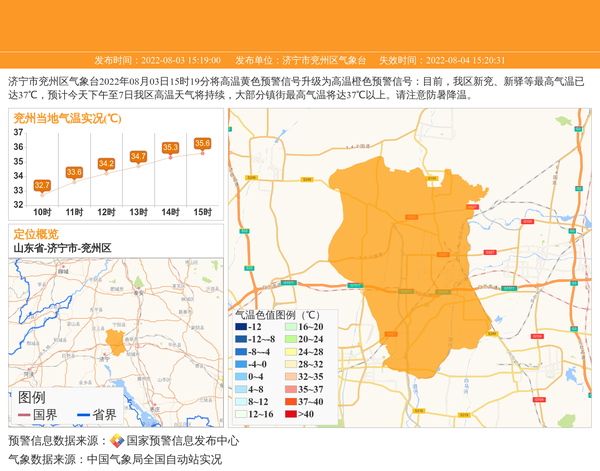Click the 34.7 data label at 13时

[x=138, y=156]
